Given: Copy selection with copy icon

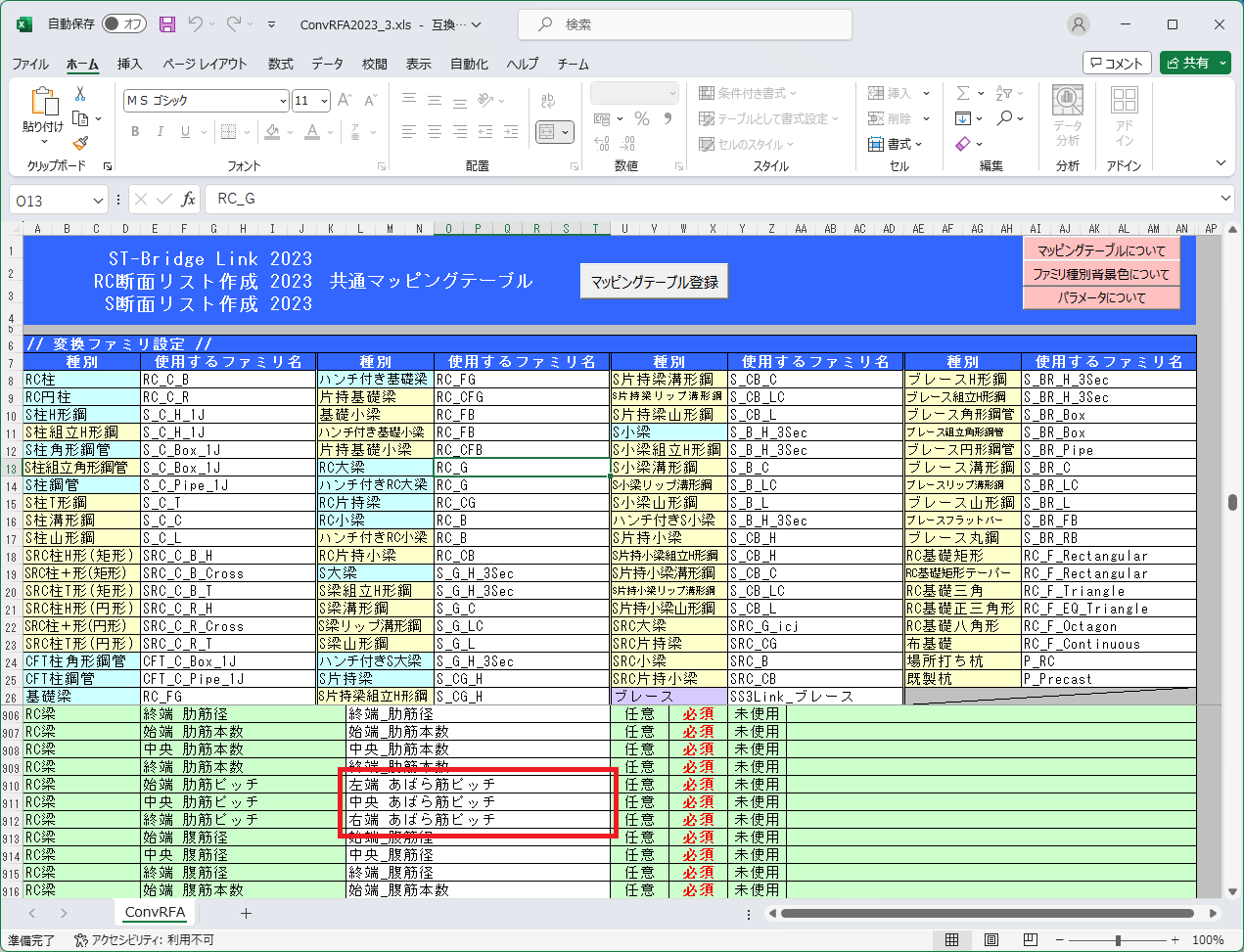Looking at the screenshot, I should coord(80,118).
